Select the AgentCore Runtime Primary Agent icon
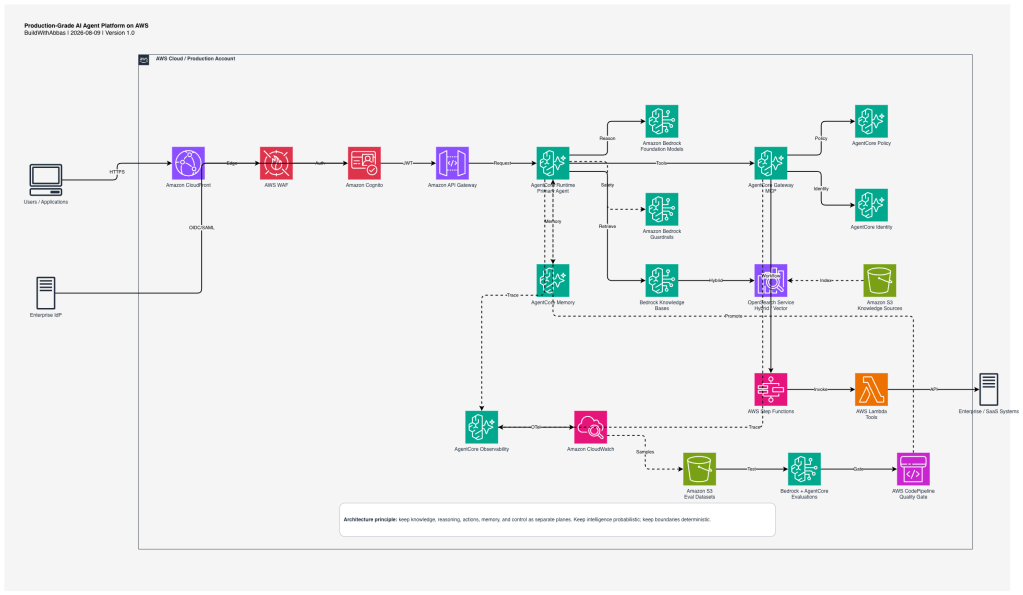This screenshot has width=1023, height=595. pyautogui.click(x=553, y=163)
